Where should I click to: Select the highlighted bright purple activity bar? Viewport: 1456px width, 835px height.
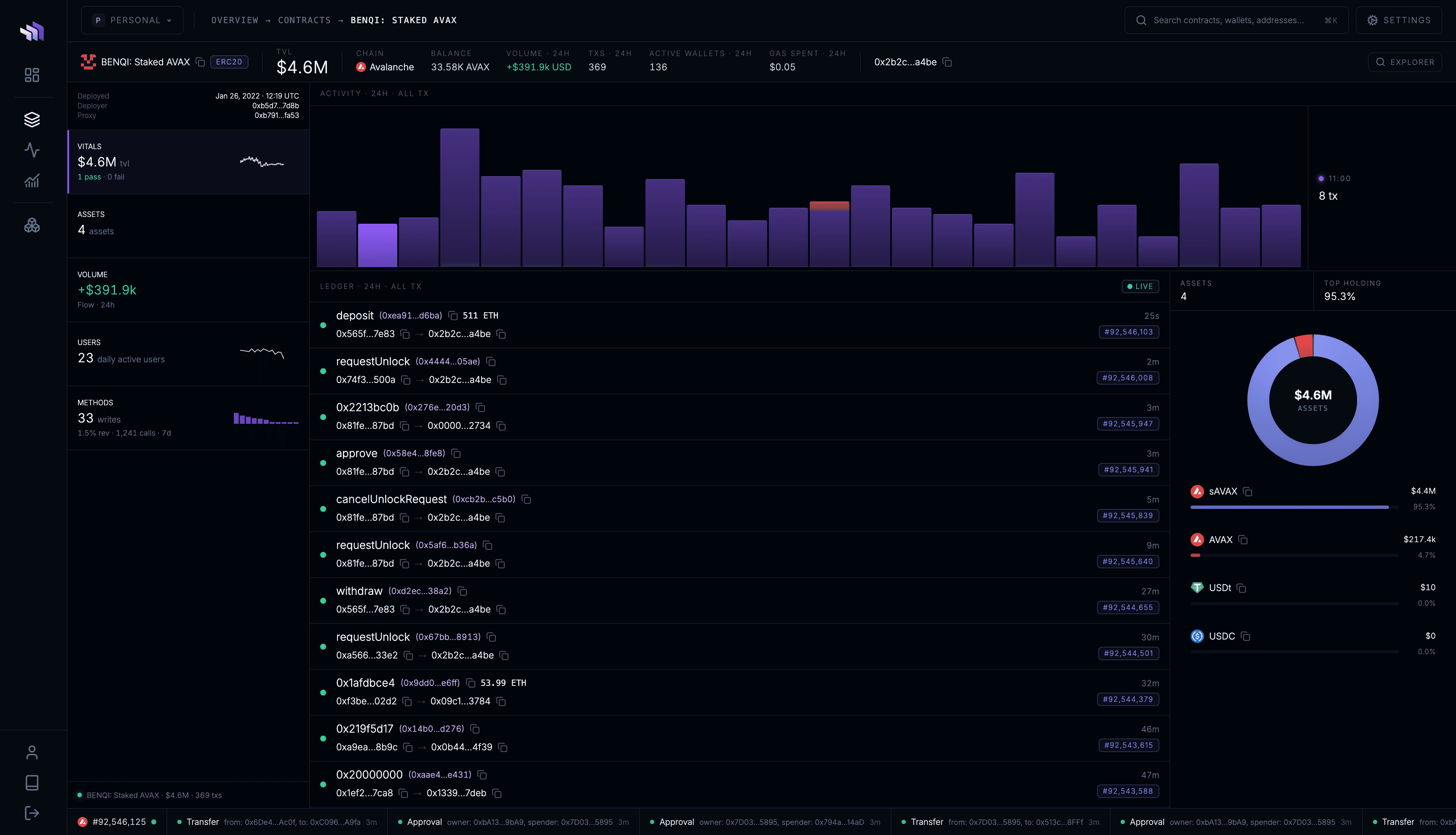point(377,245)
